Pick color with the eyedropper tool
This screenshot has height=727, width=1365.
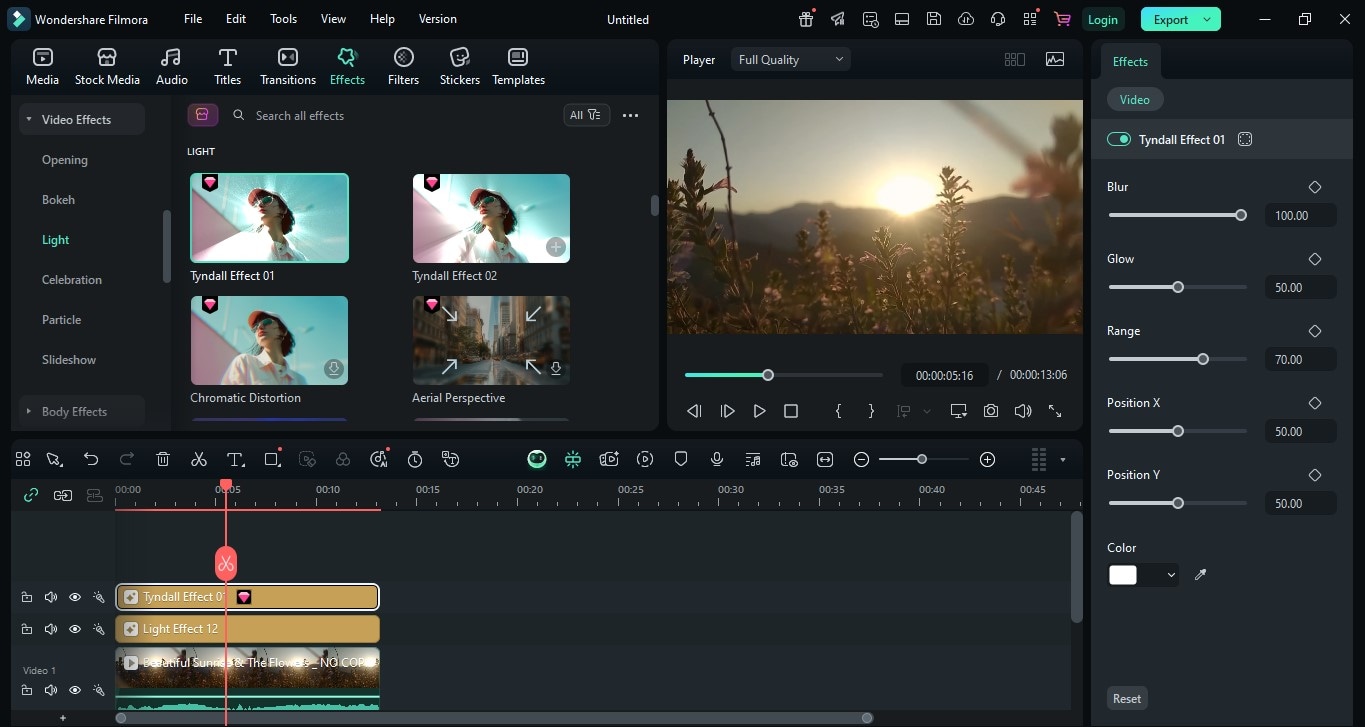tap(1201, 575)
